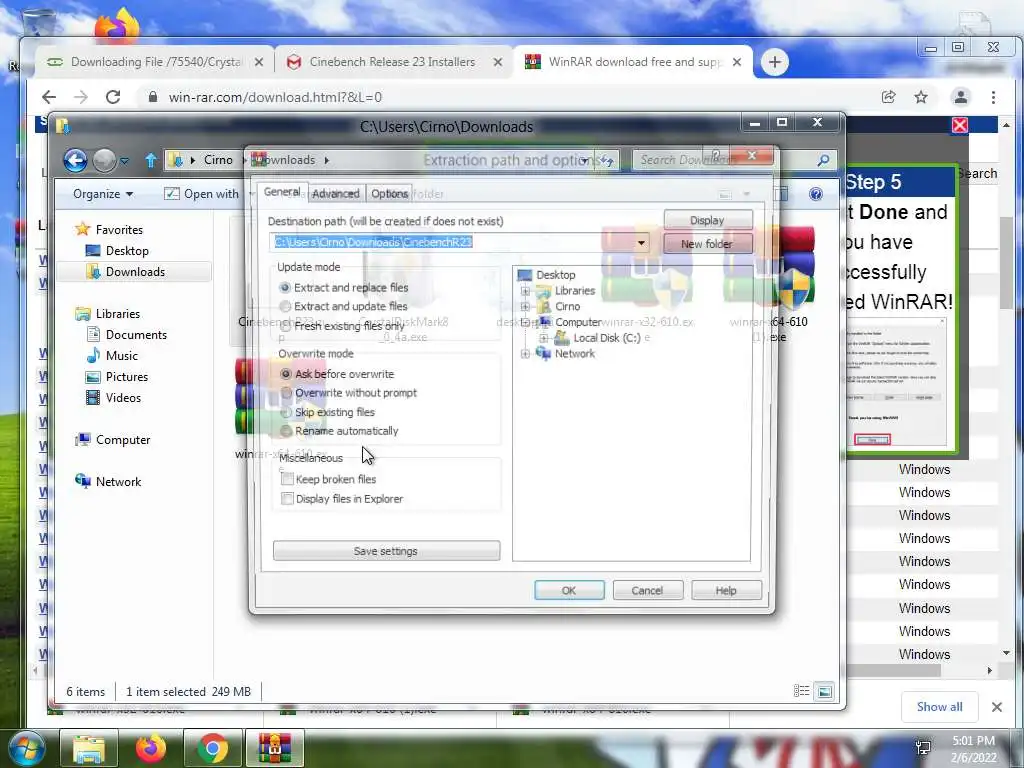Switch to details view icon in Explorer
Screen dimensions: 1024x768
(801, 691)
